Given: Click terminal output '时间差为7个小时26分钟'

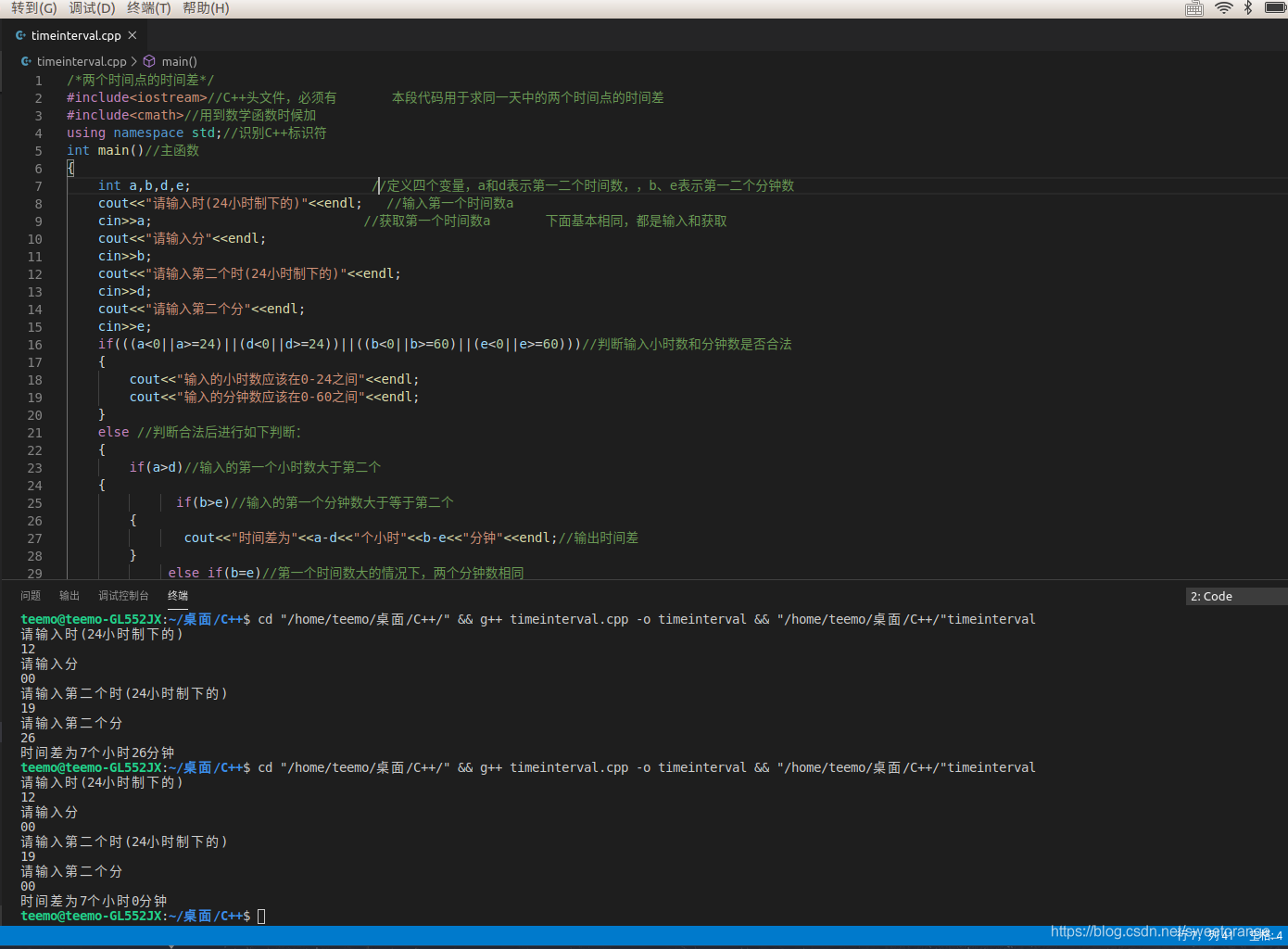Looking at the screenshot, I should 97,753.
